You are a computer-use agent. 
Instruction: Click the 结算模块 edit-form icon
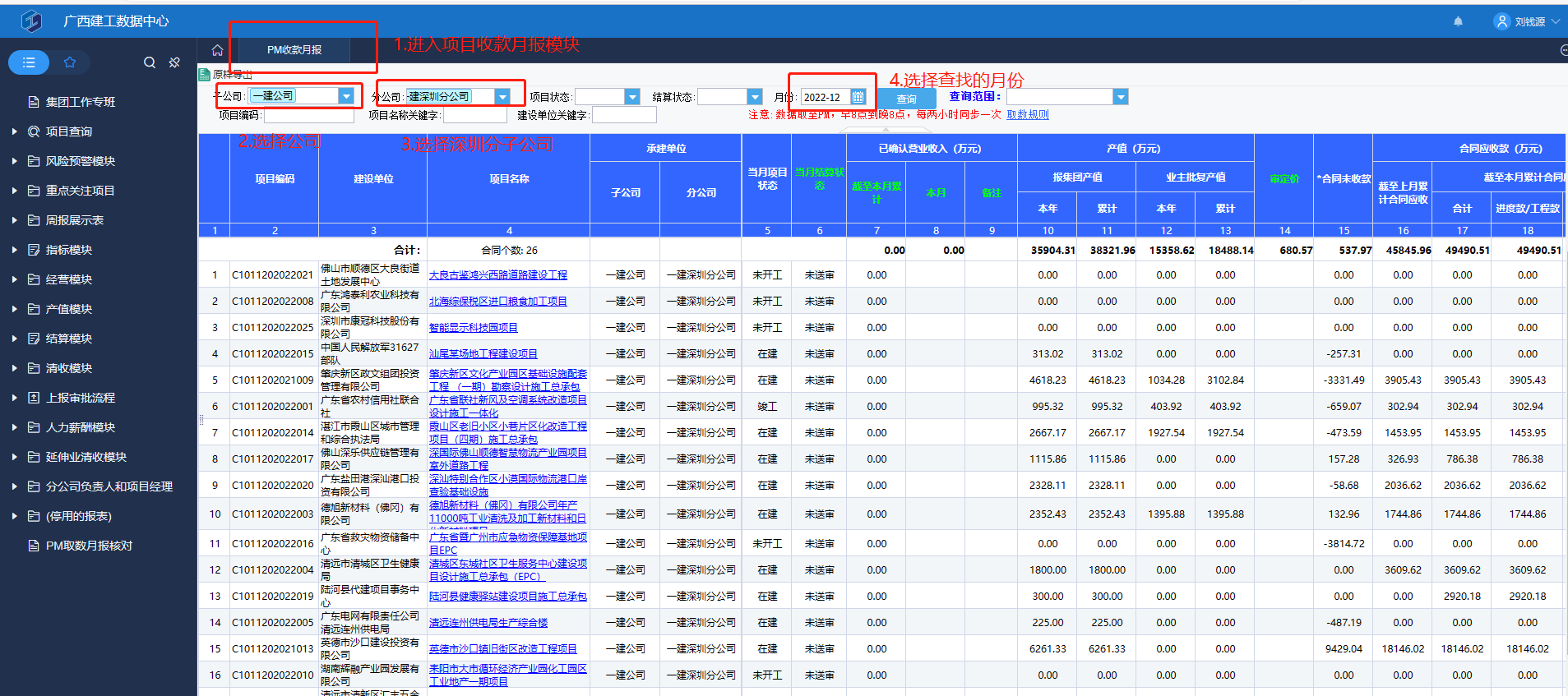coord(34,339)
